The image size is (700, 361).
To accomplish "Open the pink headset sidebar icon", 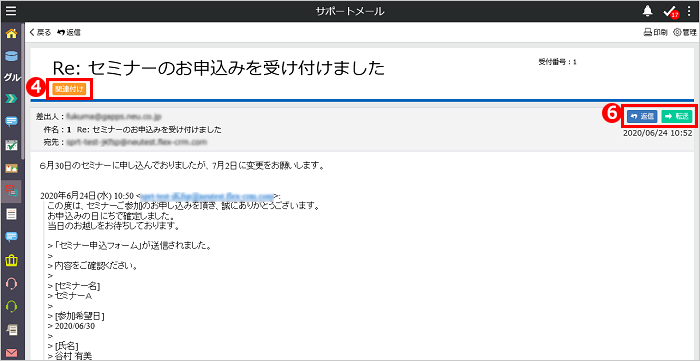I will click(x=12, y=283).
